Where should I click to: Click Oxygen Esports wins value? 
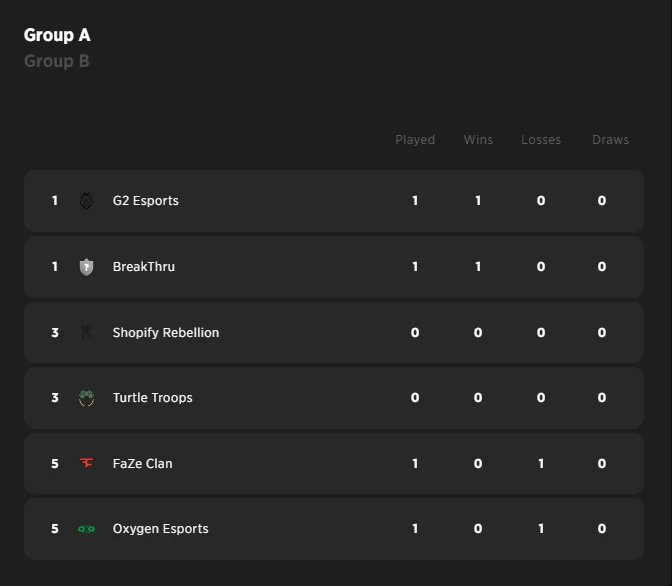(478, 529)
